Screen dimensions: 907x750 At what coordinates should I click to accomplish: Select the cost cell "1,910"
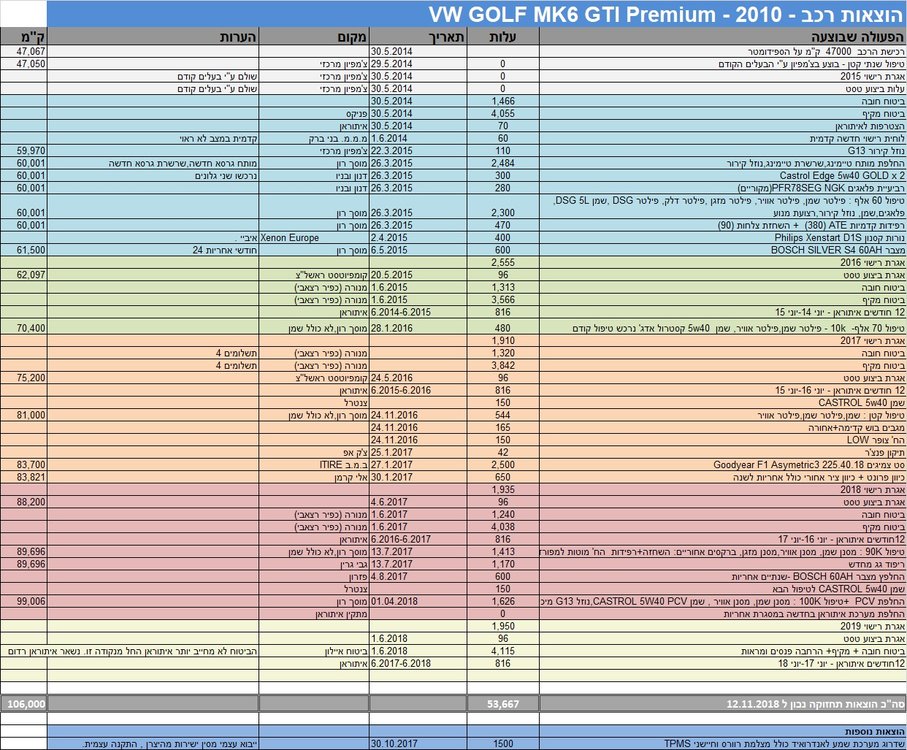503,341
